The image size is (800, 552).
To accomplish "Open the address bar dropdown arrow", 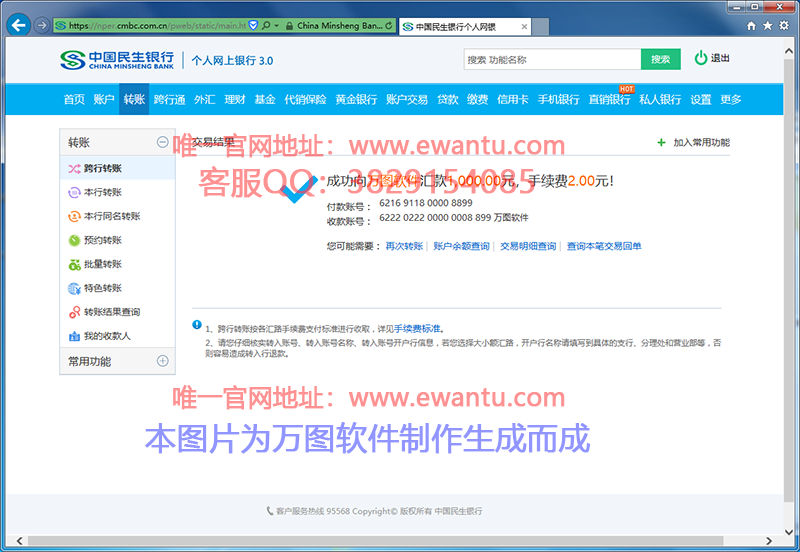I will pos(277,26).
